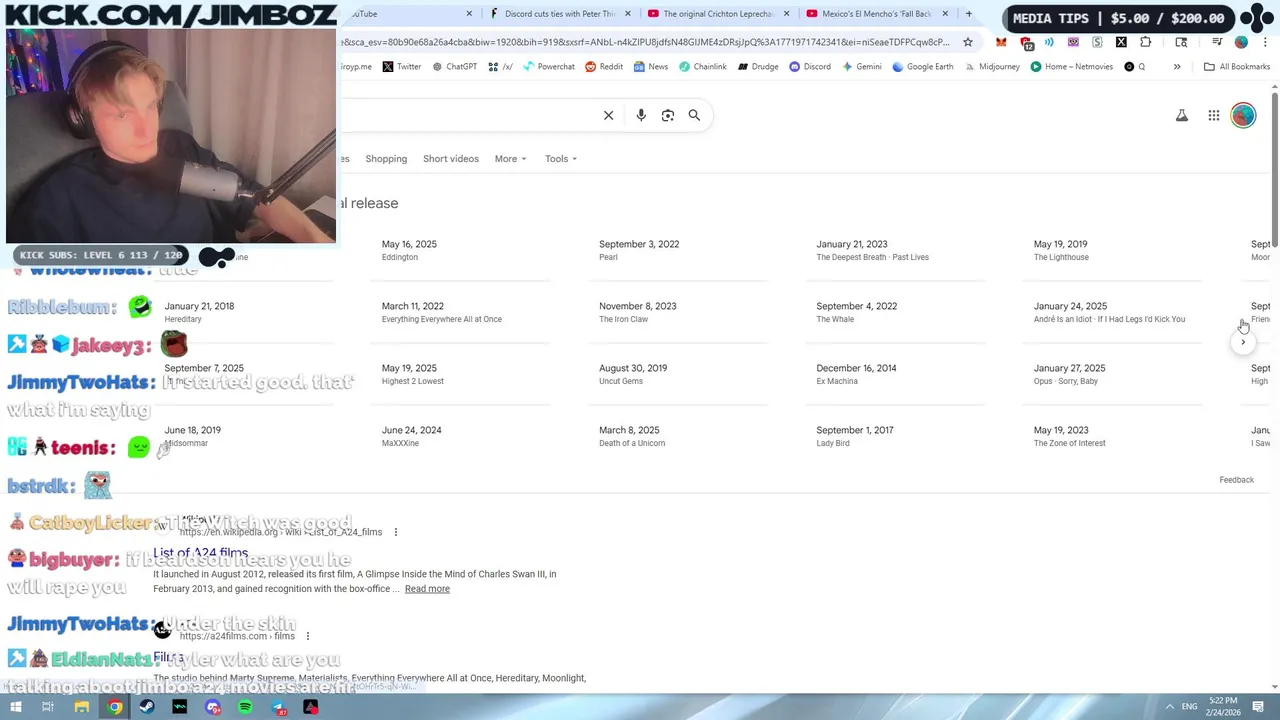
Task: Open the Chrome extensions puzzle icon
Action: pyautogui.click(x=1145, y=42)
